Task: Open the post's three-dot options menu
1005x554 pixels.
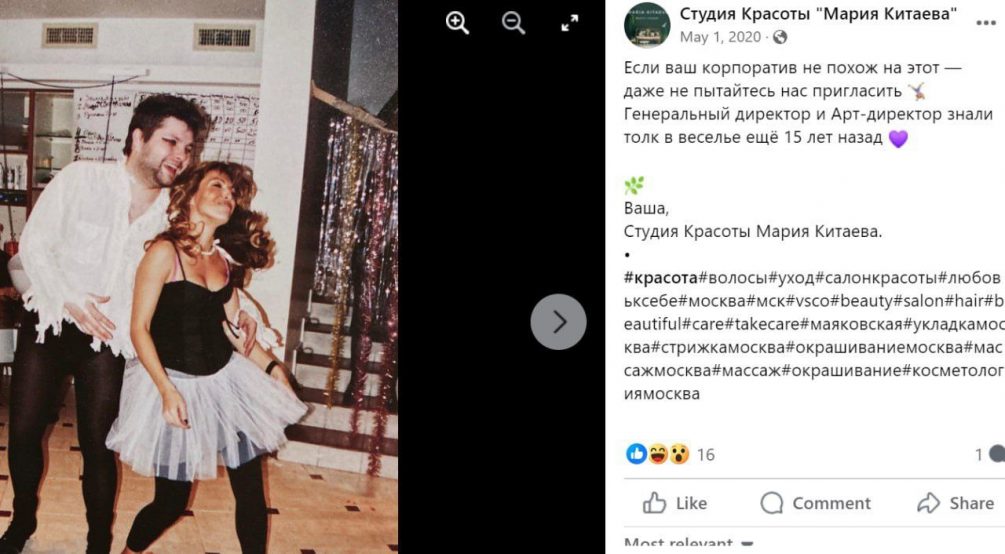Action: 986,23
